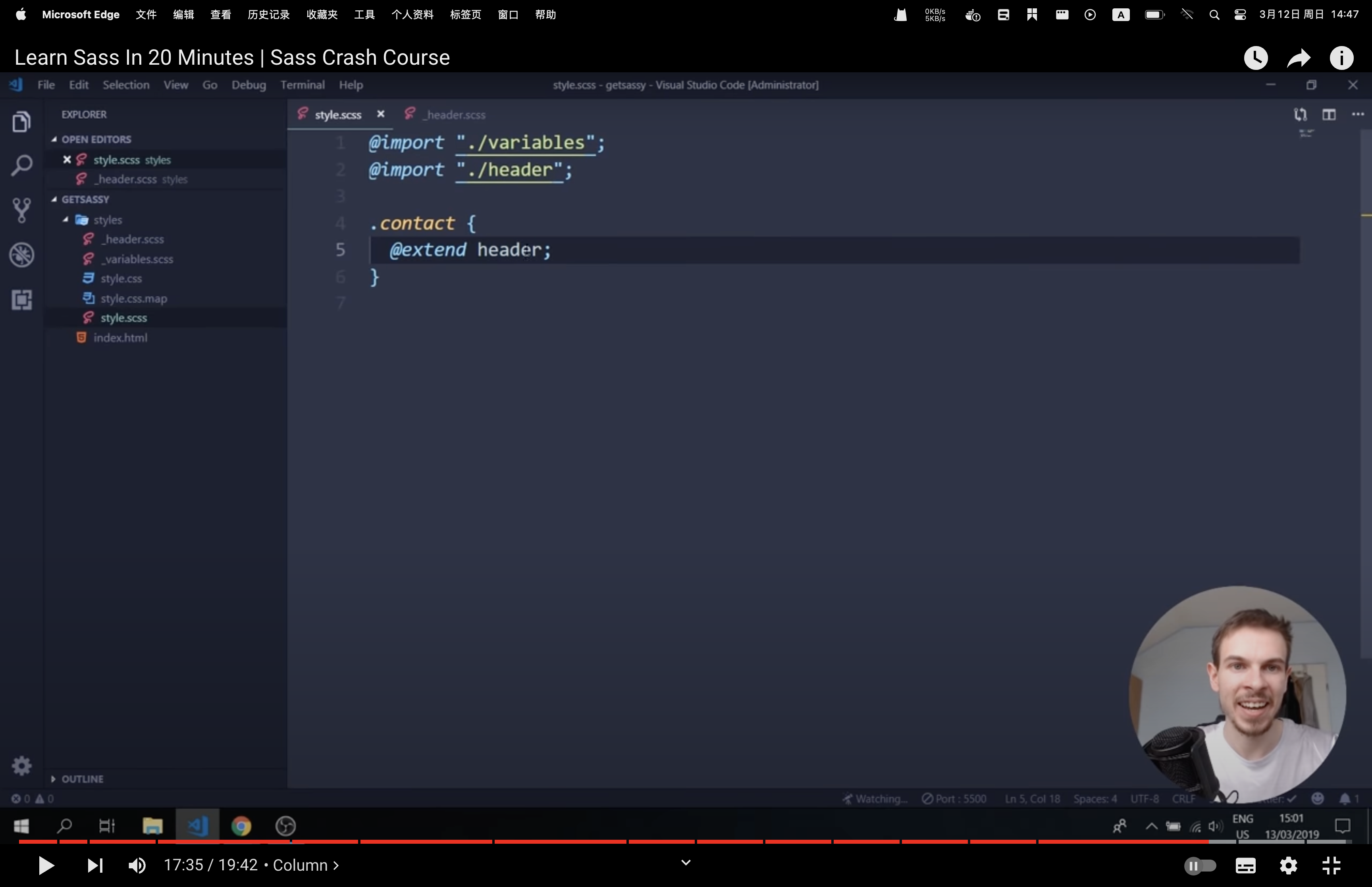Open the macOS Control Center icon
Screen dimensions: 1372x887
[x=1240, y=14]
